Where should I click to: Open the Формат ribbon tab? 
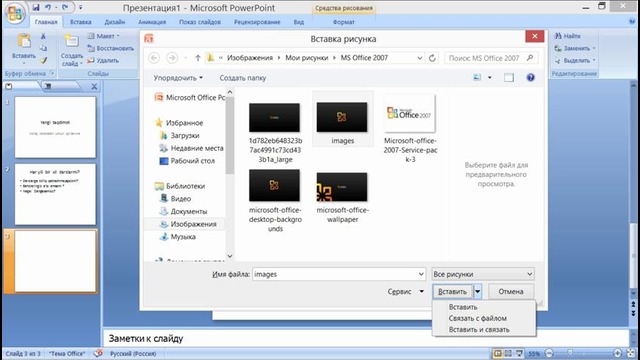(344, 22)
